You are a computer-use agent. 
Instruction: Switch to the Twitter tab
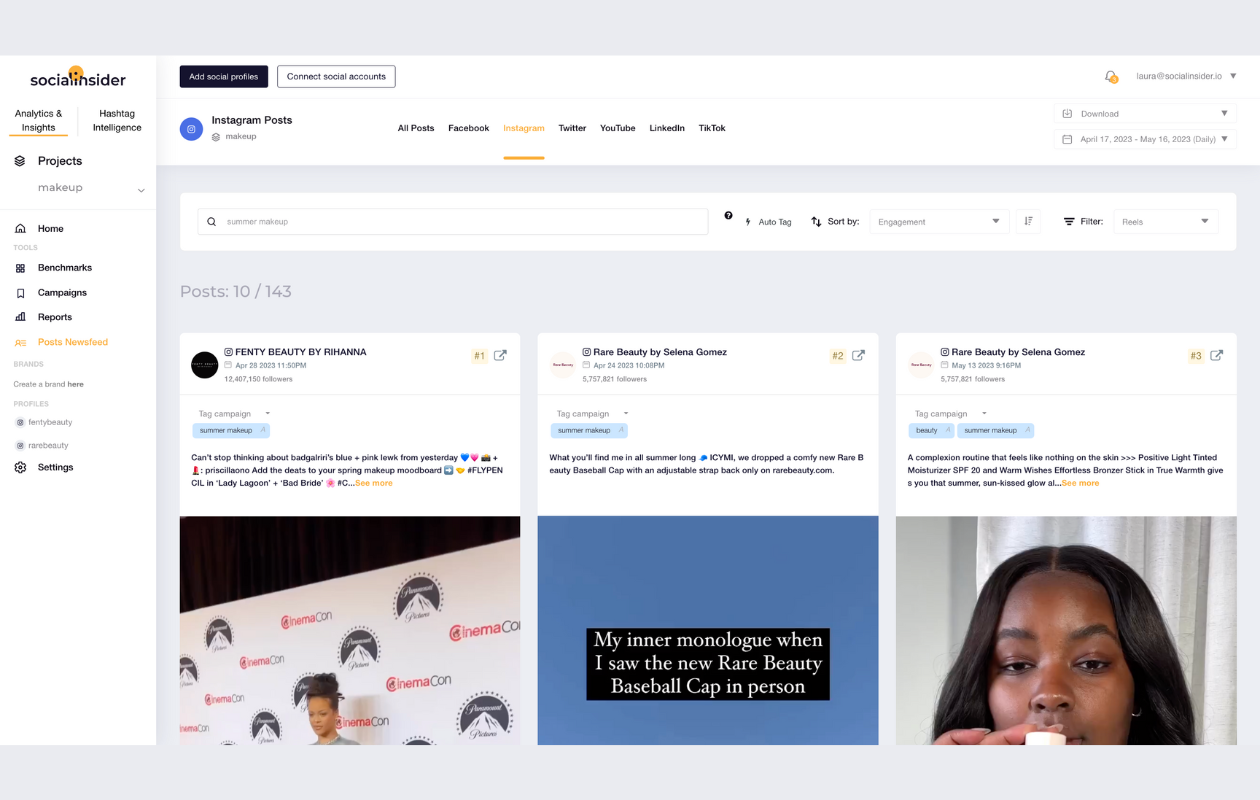pos(572,128)
